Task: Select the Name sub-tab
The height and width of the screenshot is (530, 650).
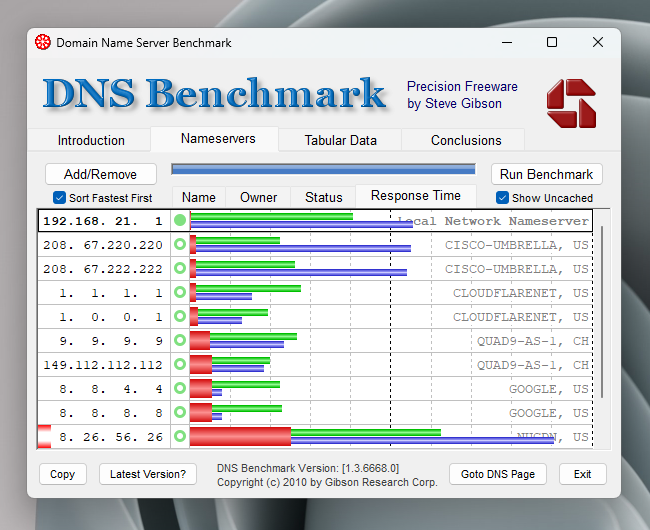Action: [x=199, y=197]
